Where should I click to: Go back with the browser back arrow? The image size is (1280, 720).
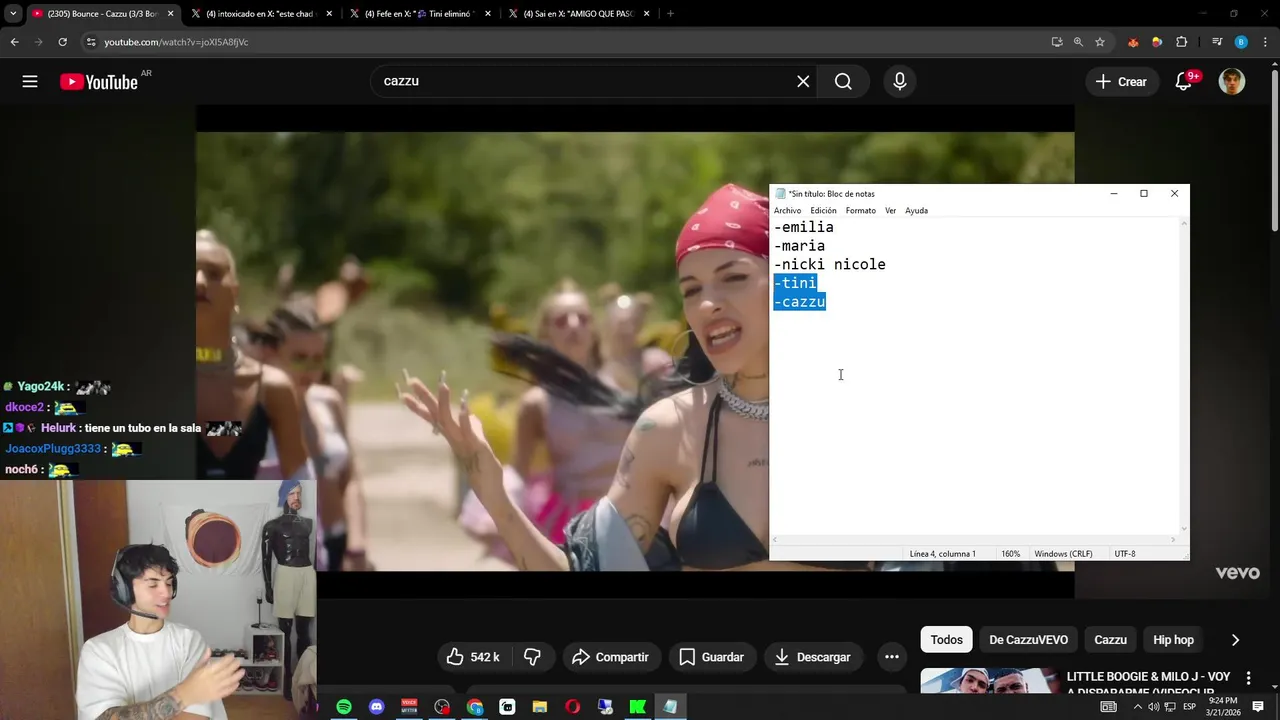point(14,42)
